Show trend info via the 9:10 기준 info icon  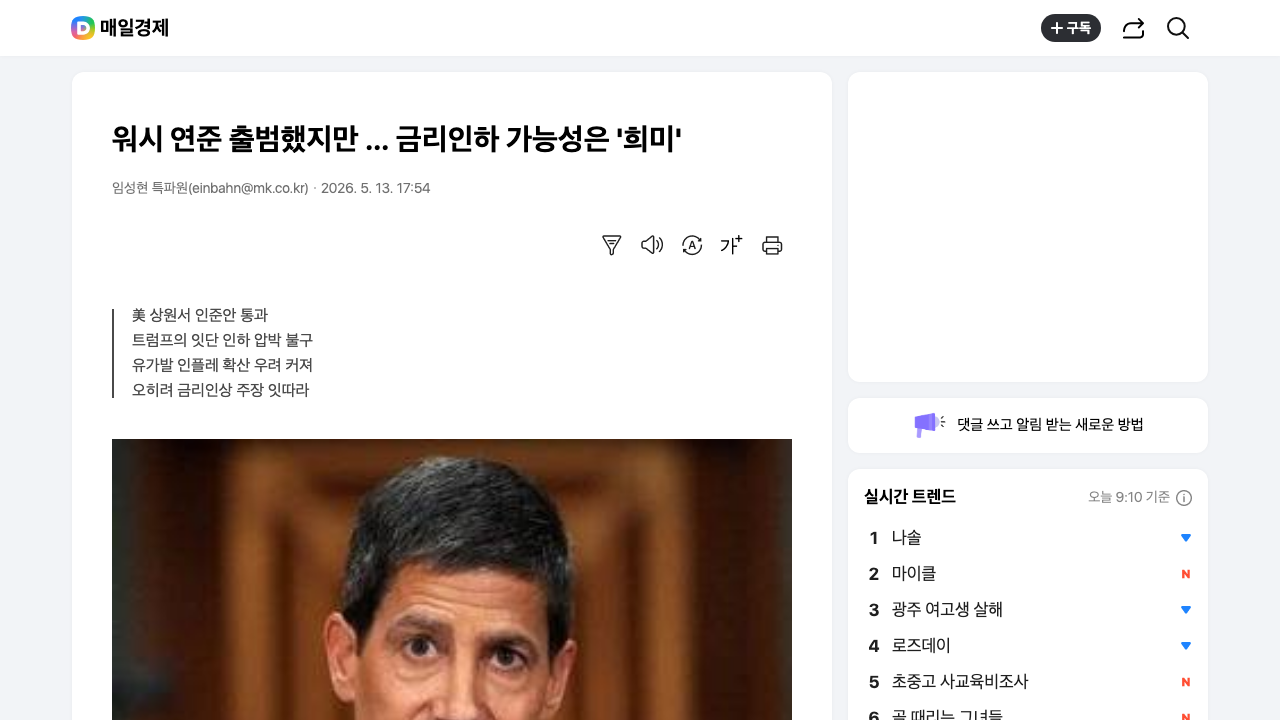pos(1184,498)
